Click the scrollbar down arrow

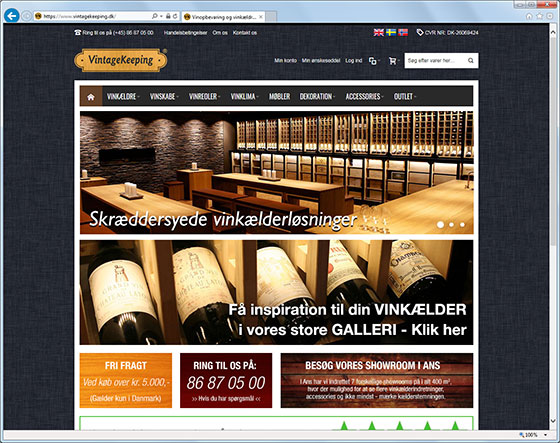pos(553,421)
